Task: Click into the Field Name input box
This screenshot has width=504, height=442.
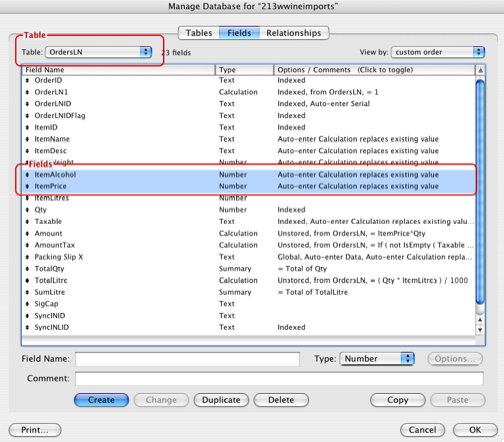Action: pyautogui.click(x=187, y=359)
